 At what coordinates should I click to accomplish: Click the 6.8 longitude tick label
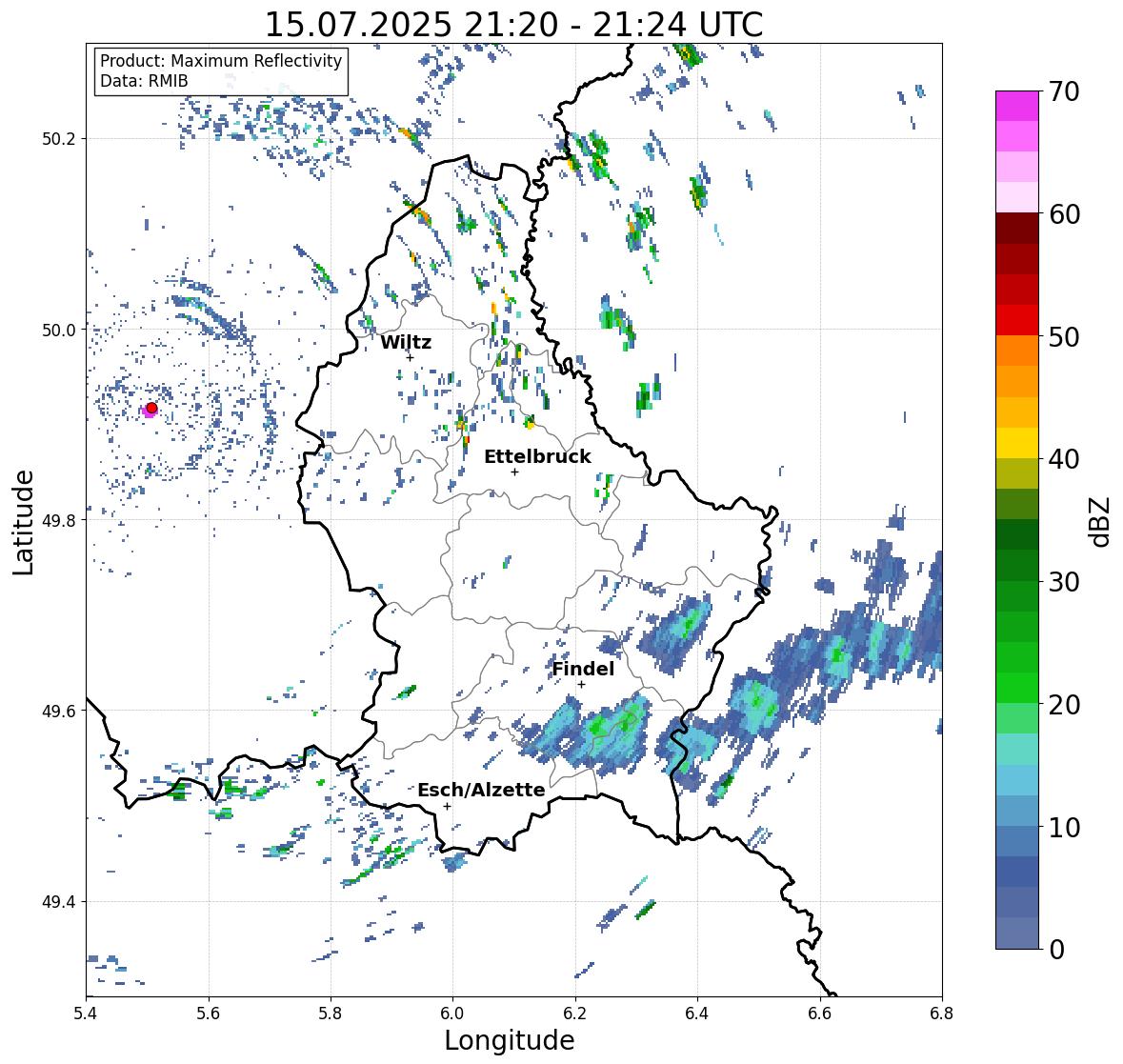(942, 1014)
